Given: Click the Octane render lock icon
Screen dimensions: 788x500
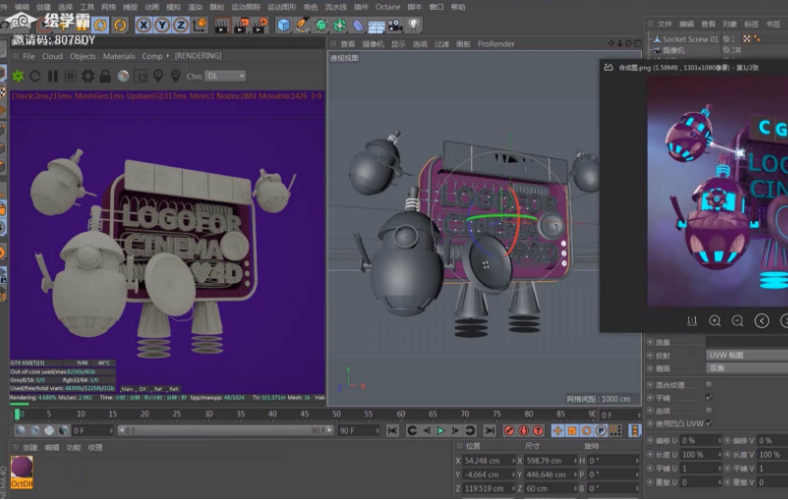Looking at the screenshot, I should click(x=106, y=76).
